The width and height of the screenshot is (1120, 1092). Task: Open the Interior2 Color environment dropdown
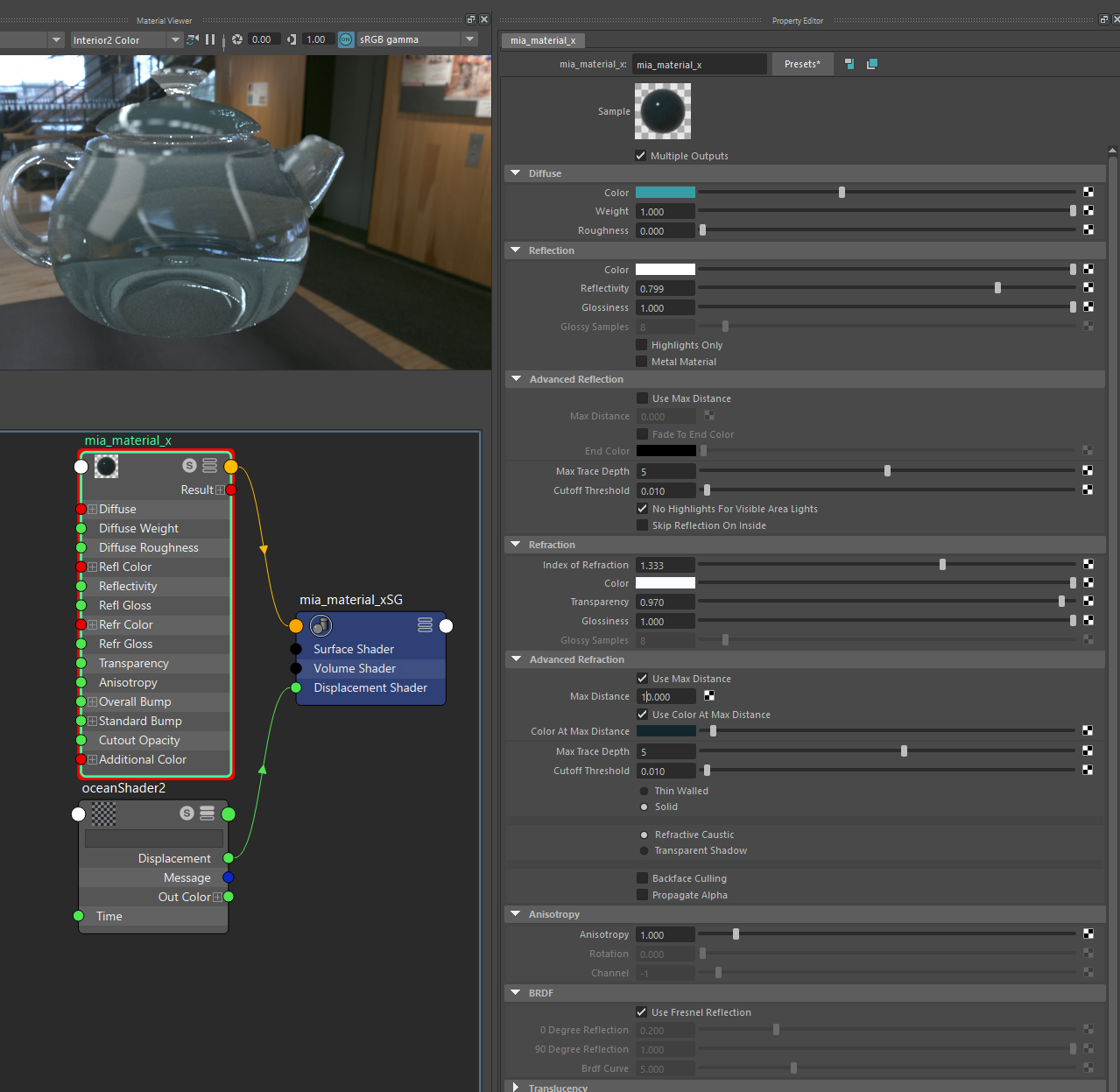point(175,39)
